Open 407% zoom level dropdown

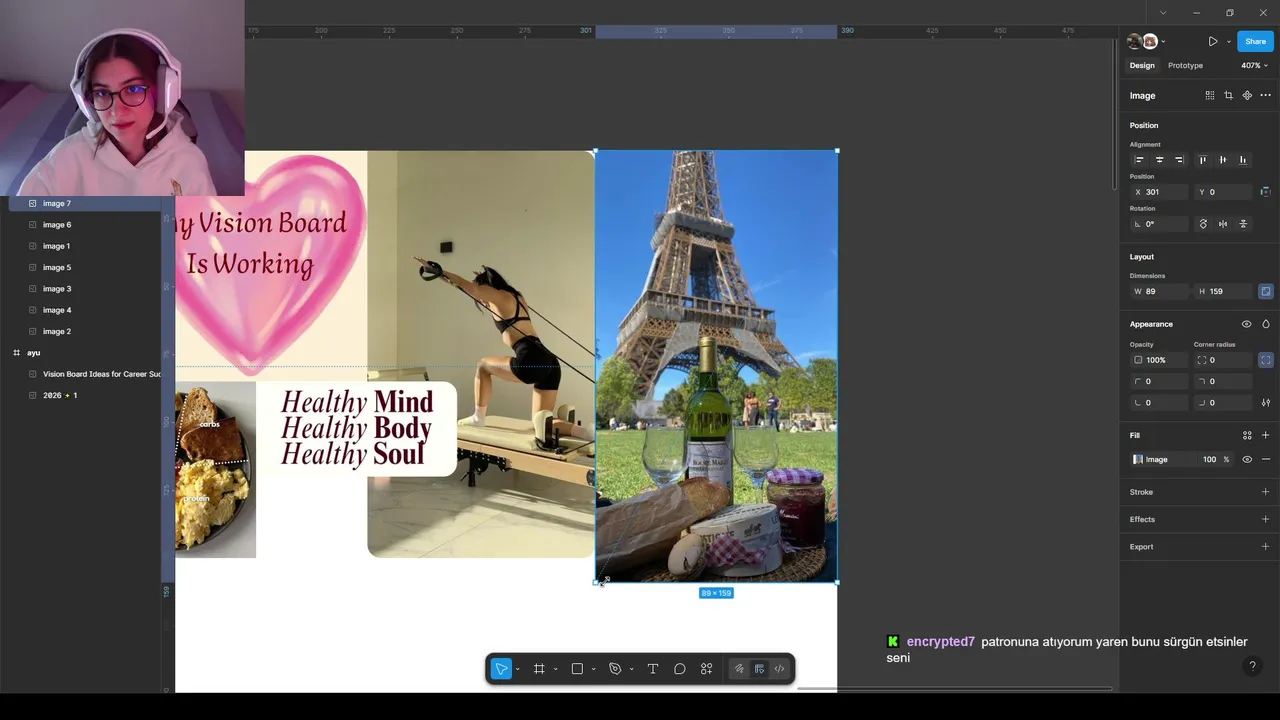pyautogui.click(x=1254, y=66)
